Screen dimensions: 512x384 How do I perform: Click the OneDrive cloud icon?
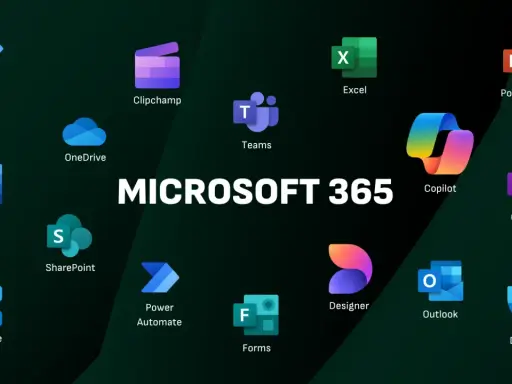click(x=84, y=132)
